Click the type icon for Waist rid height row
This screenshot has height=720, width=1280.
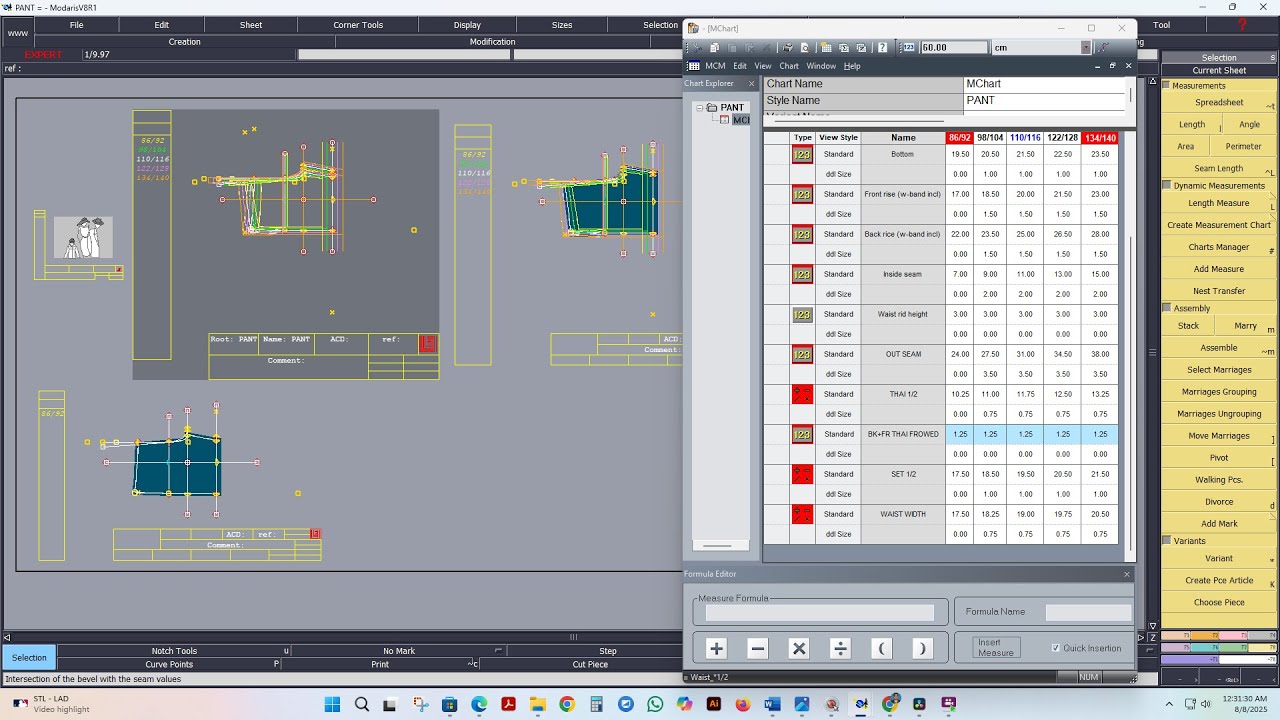click(x=802, y=314)
